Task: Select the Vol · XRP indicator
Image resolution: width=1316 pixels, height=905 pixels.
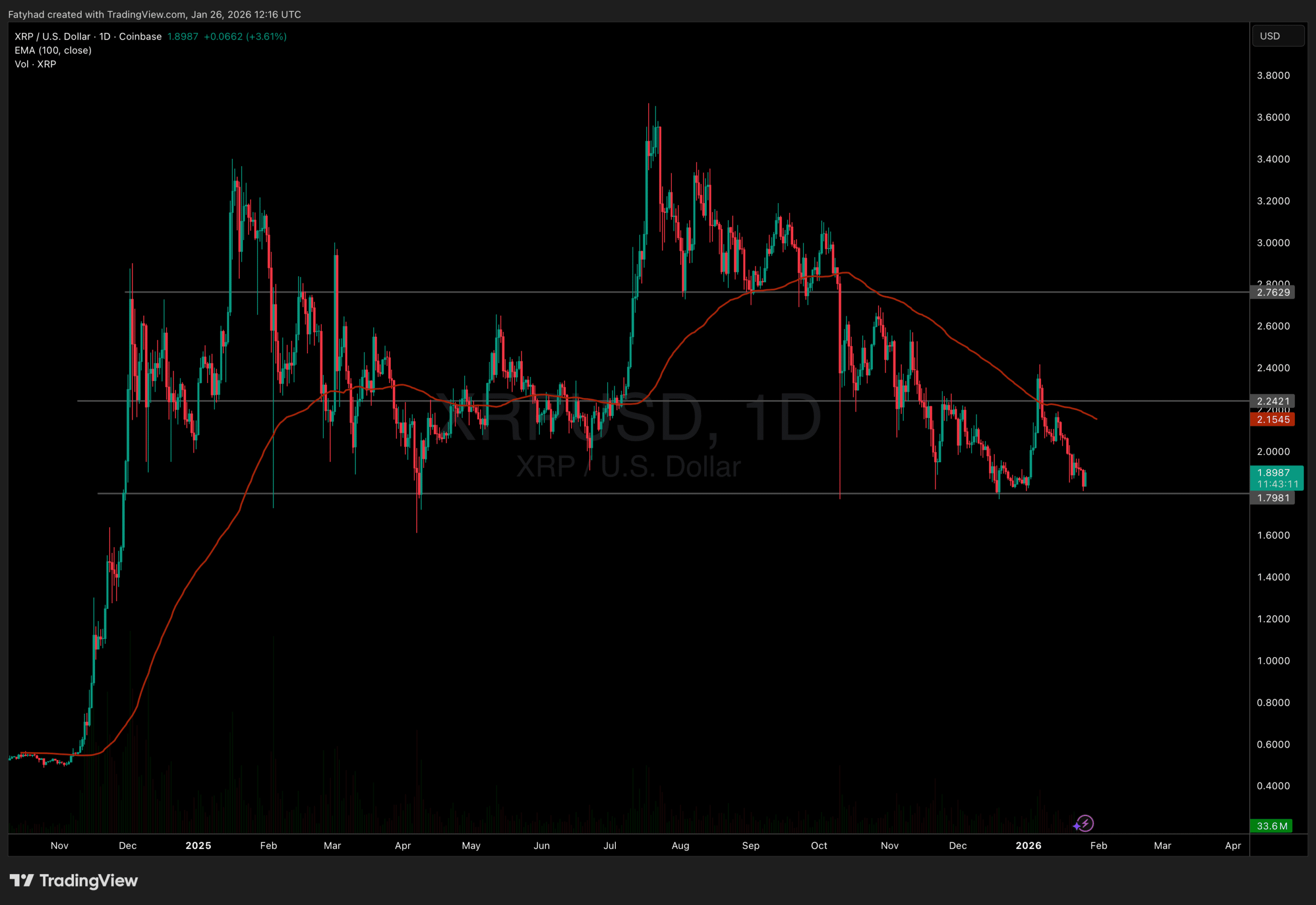Action: coord(34,64)
